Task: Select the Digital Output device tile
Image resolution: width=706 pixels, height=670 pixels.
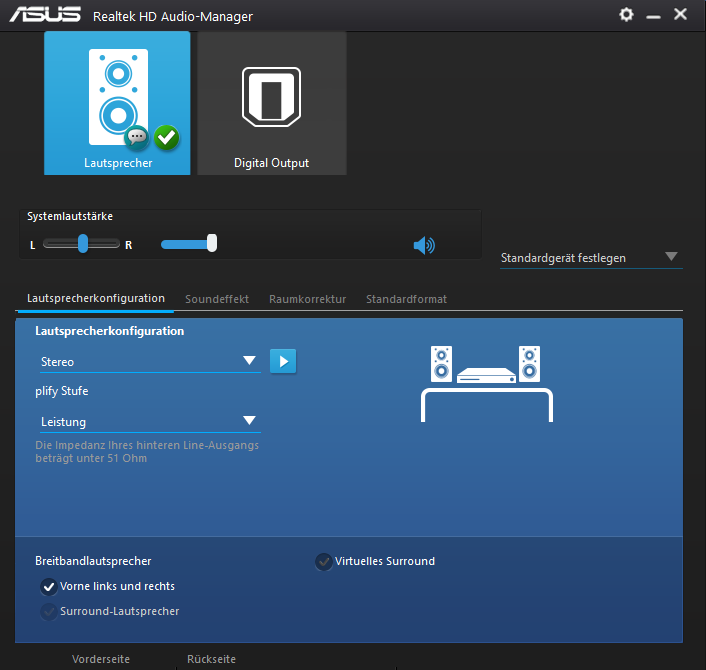Action: pos(272,103)
